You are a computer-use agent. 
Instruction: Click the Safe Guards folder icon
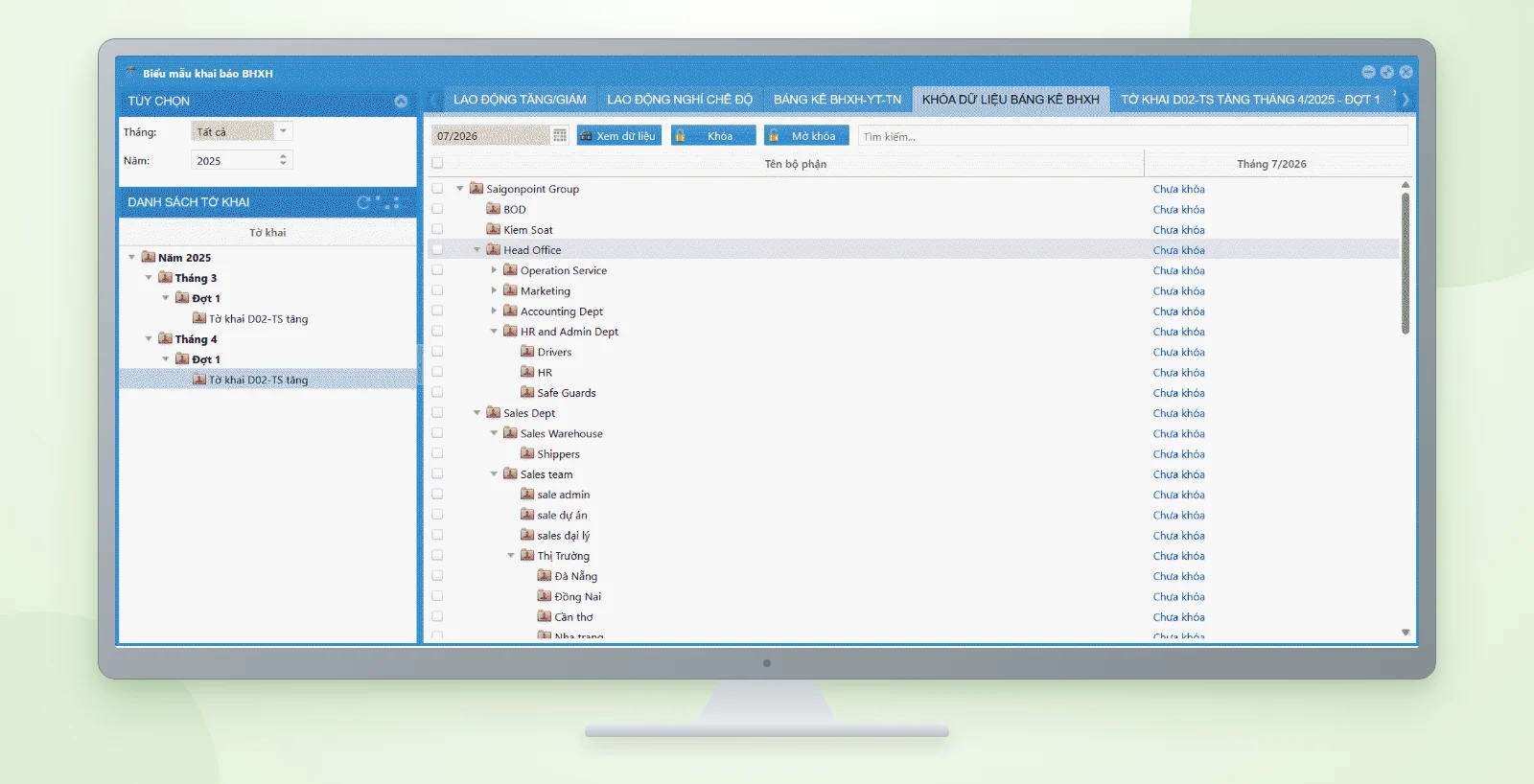tap(527, 392)
